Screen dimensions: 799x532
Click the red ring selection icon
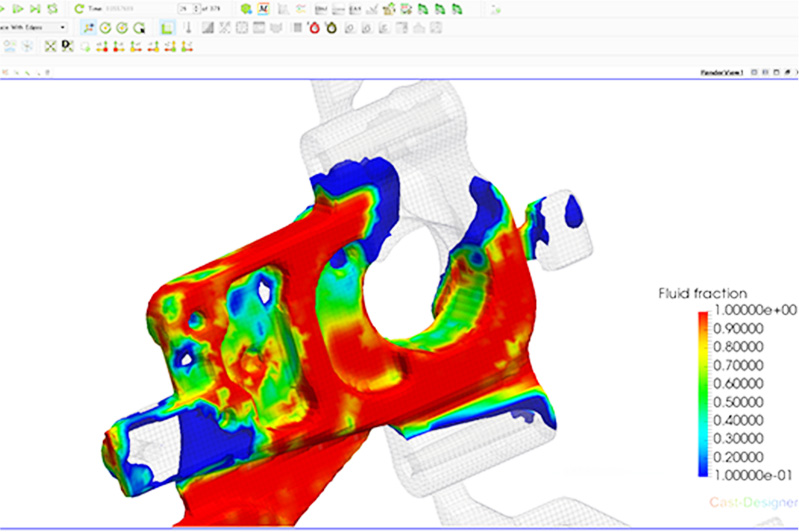point(315,27)
